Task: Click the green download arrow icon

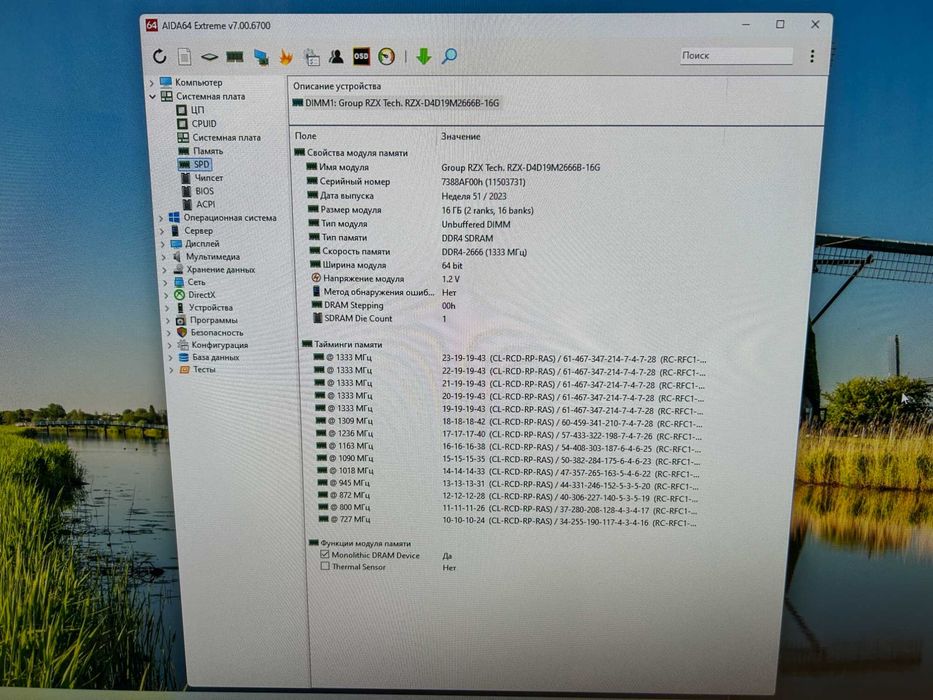Action: (x=424, y=57)
